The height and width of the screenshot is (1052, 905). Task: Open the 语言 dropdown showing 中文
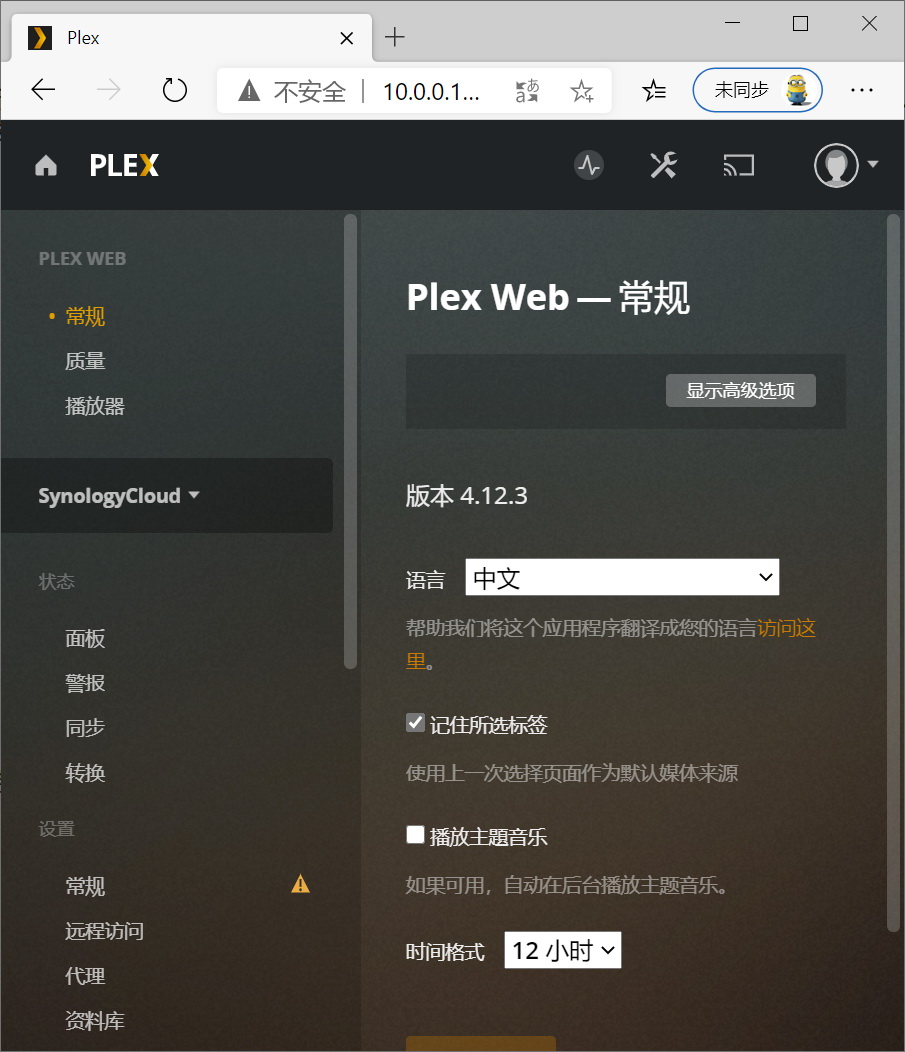[x=622, y=577]
